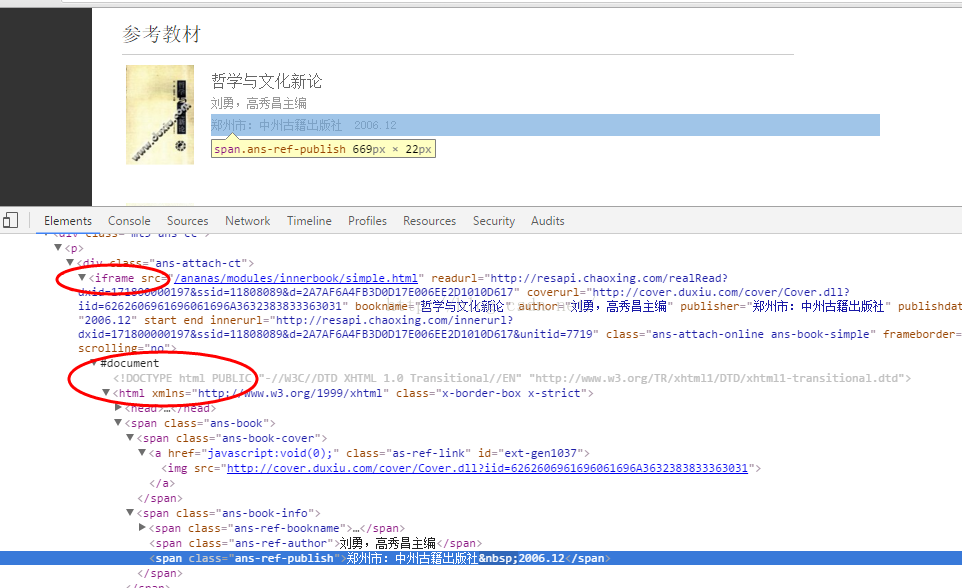Select the highlighted span ans-ref-publish row

click(x=481, y=559)
